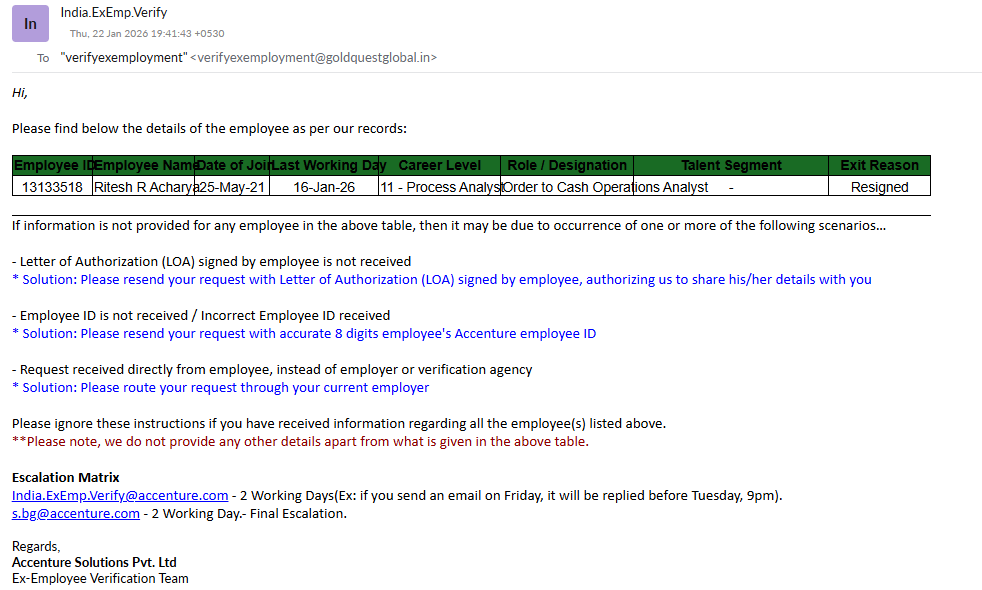The width and height of the screenshot is (982, 590).
Task: Click the Exit Reason column header
Action: [879, 166]
